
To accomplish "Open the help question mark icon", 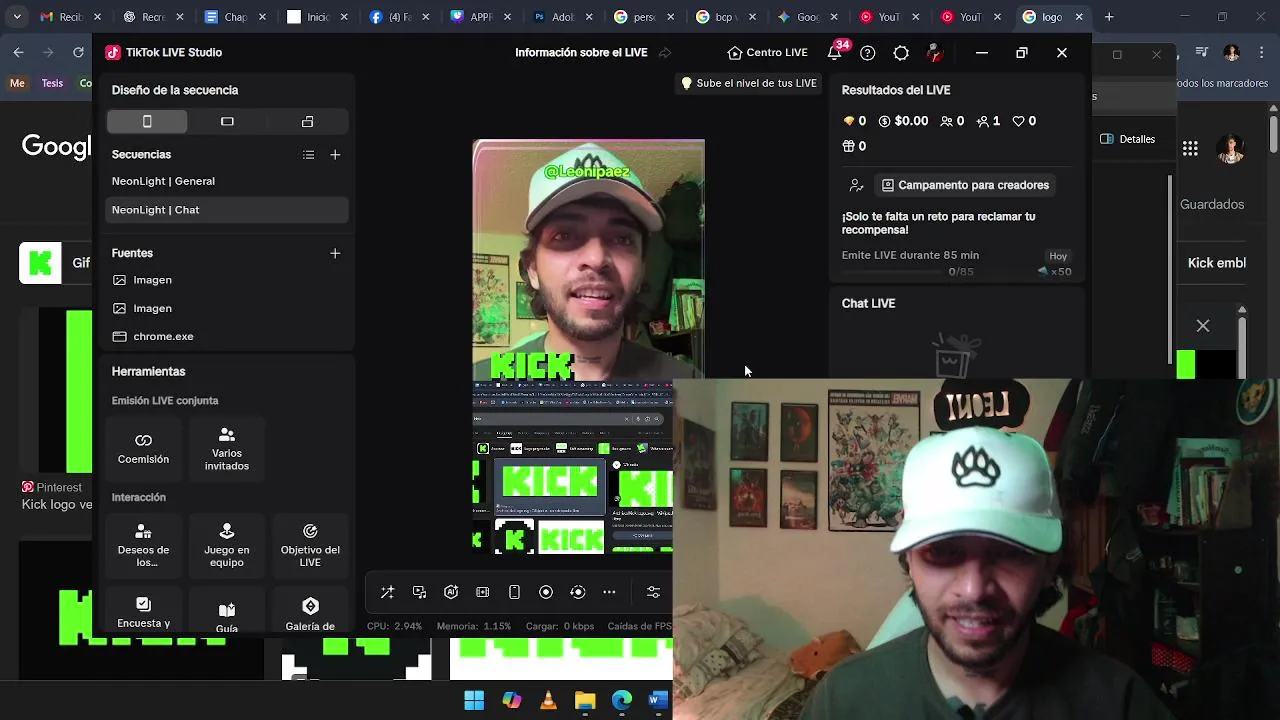I will tap(868, 53).
